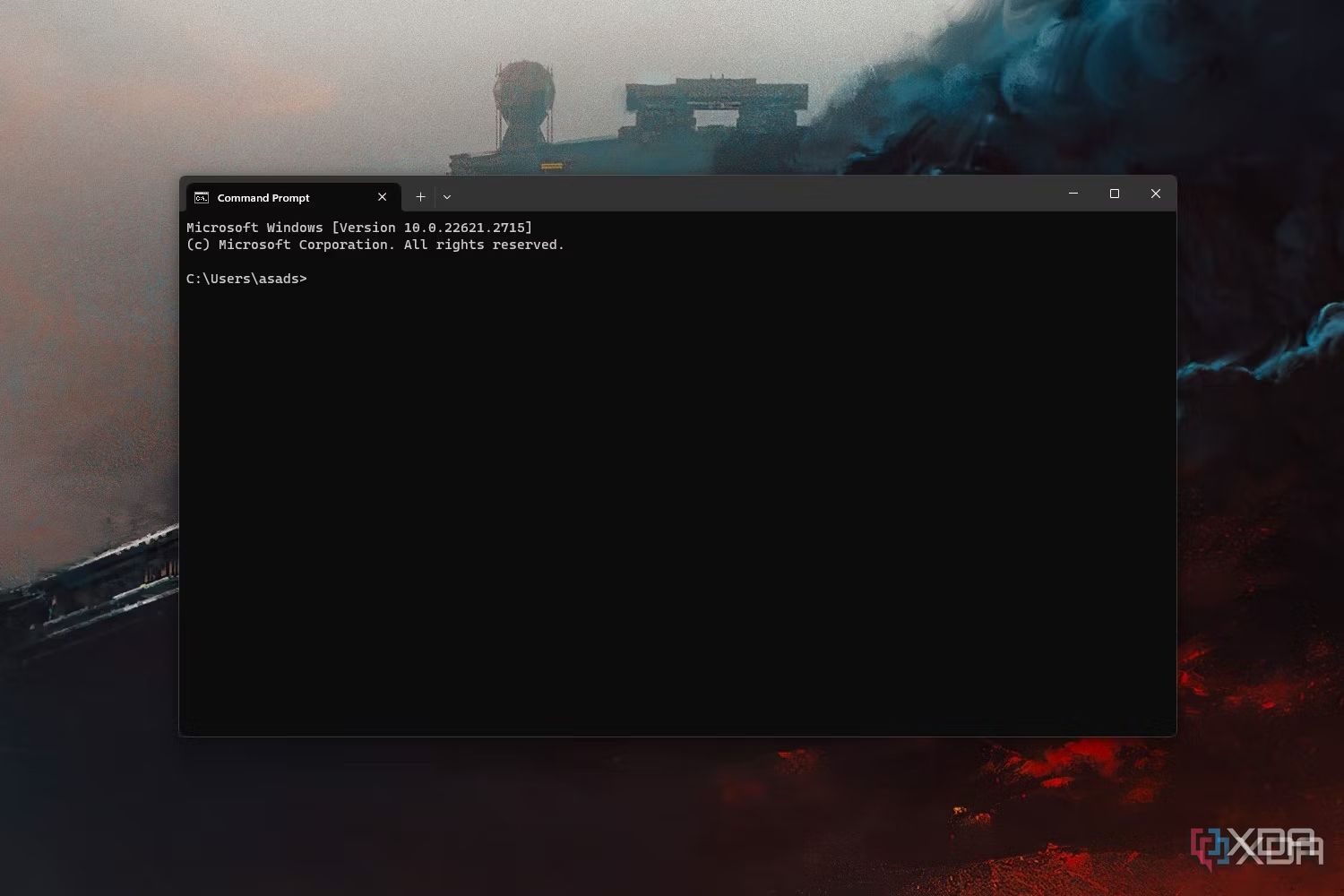The image size is (1344, 896).
Task: Click the X icon on the Command Prompt tab
Action: [x=383, y=196]
